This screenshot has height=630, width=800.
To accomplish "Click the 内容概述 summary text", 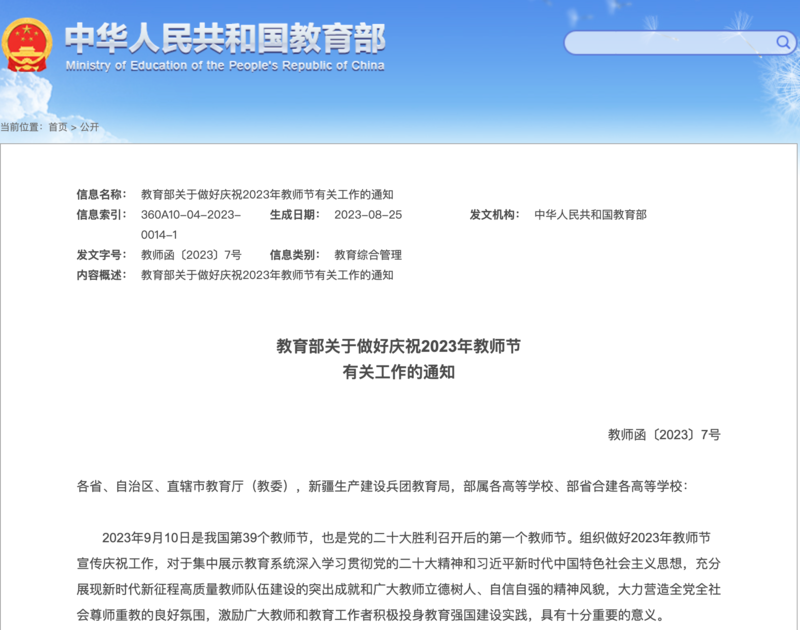I will (x=267, y=275).
